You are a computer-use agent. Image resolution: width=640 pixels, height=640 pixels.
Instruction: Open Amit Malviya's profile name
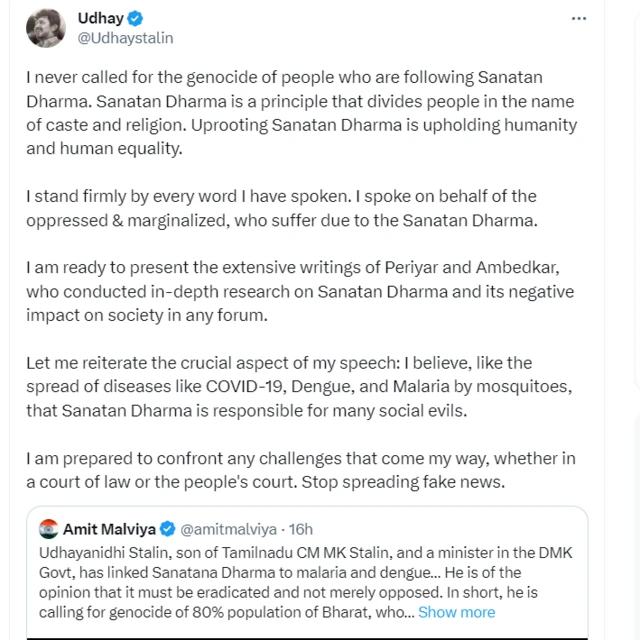click(109, 529)
